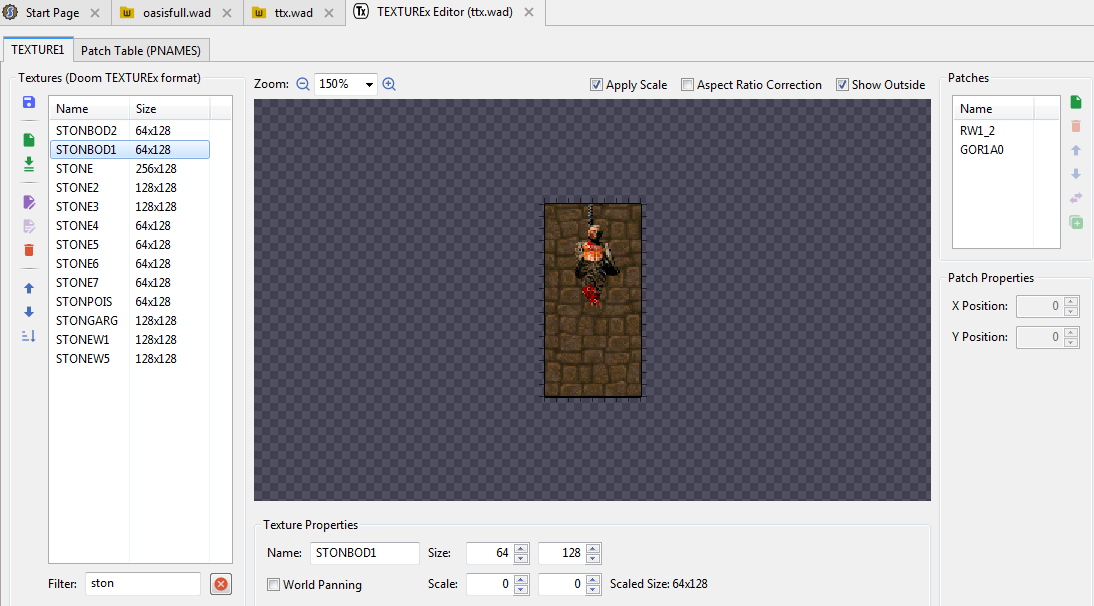Sort the textures list
Viewport: 1094px width, 606px height.
coord(29,336)
